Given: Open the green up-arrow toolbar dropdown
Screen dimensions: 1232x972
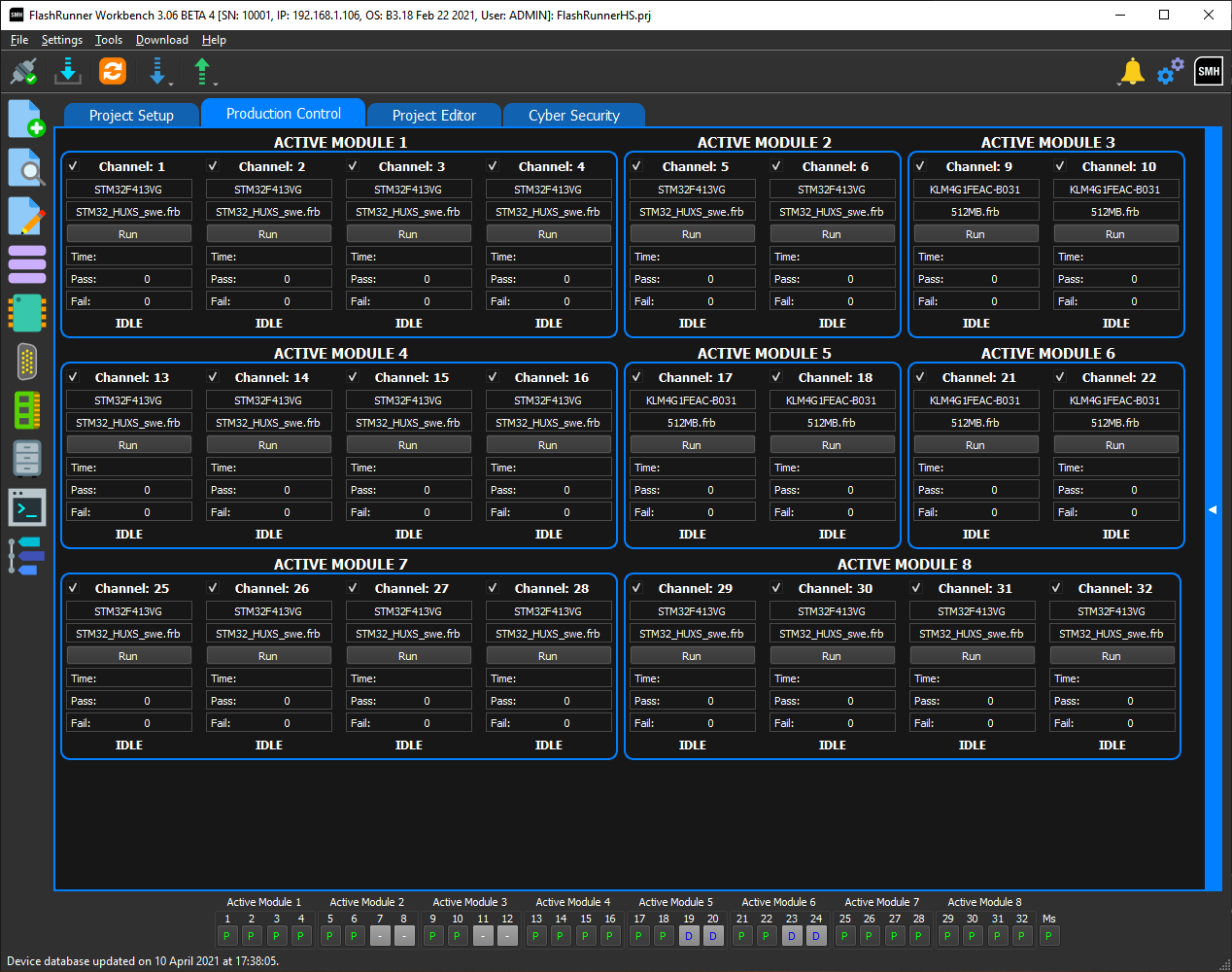Looking at the screenshot, I should tap(204, 71).
